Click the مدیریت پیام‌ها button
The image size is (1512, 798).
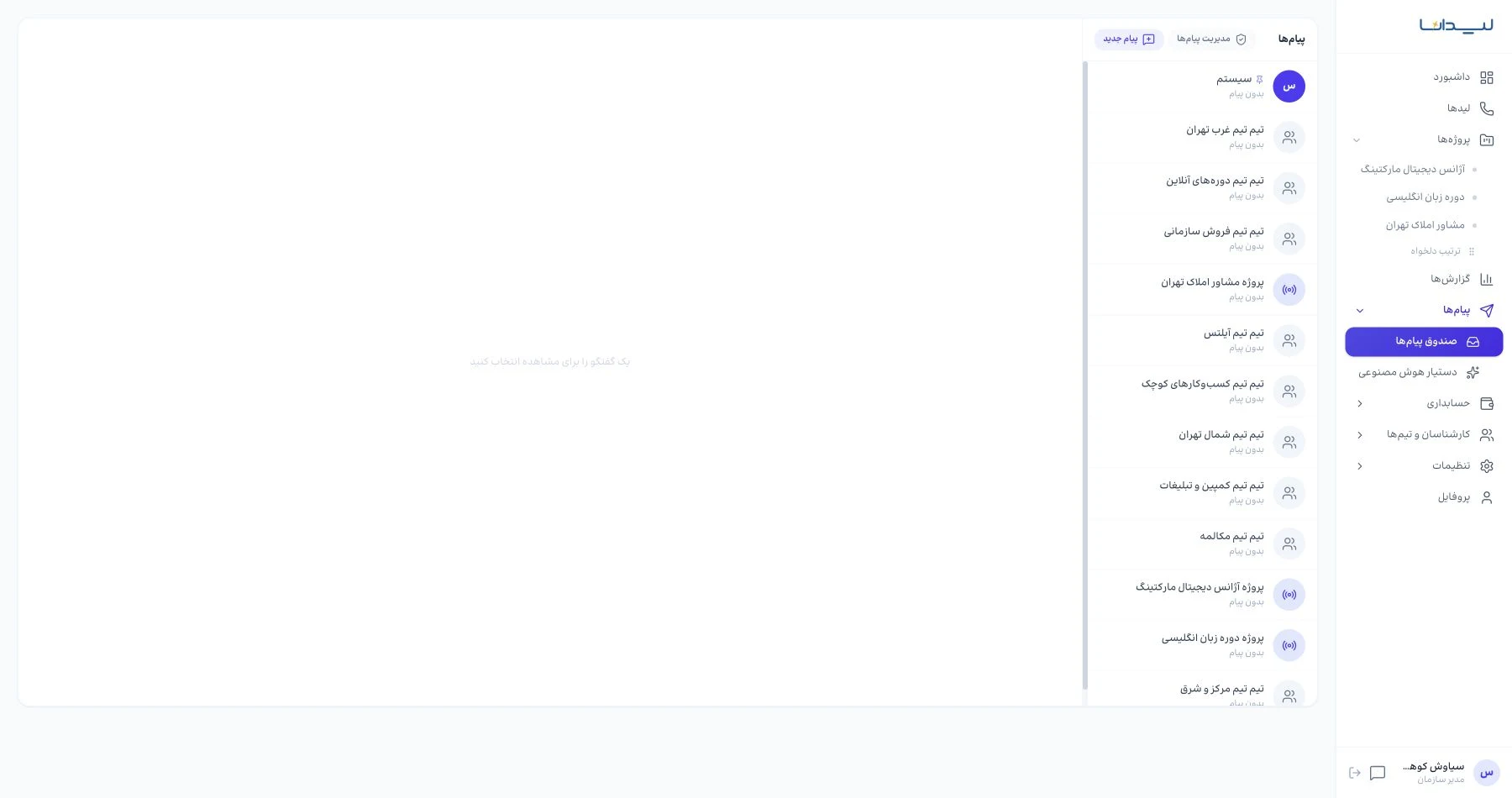[1211, 39]
